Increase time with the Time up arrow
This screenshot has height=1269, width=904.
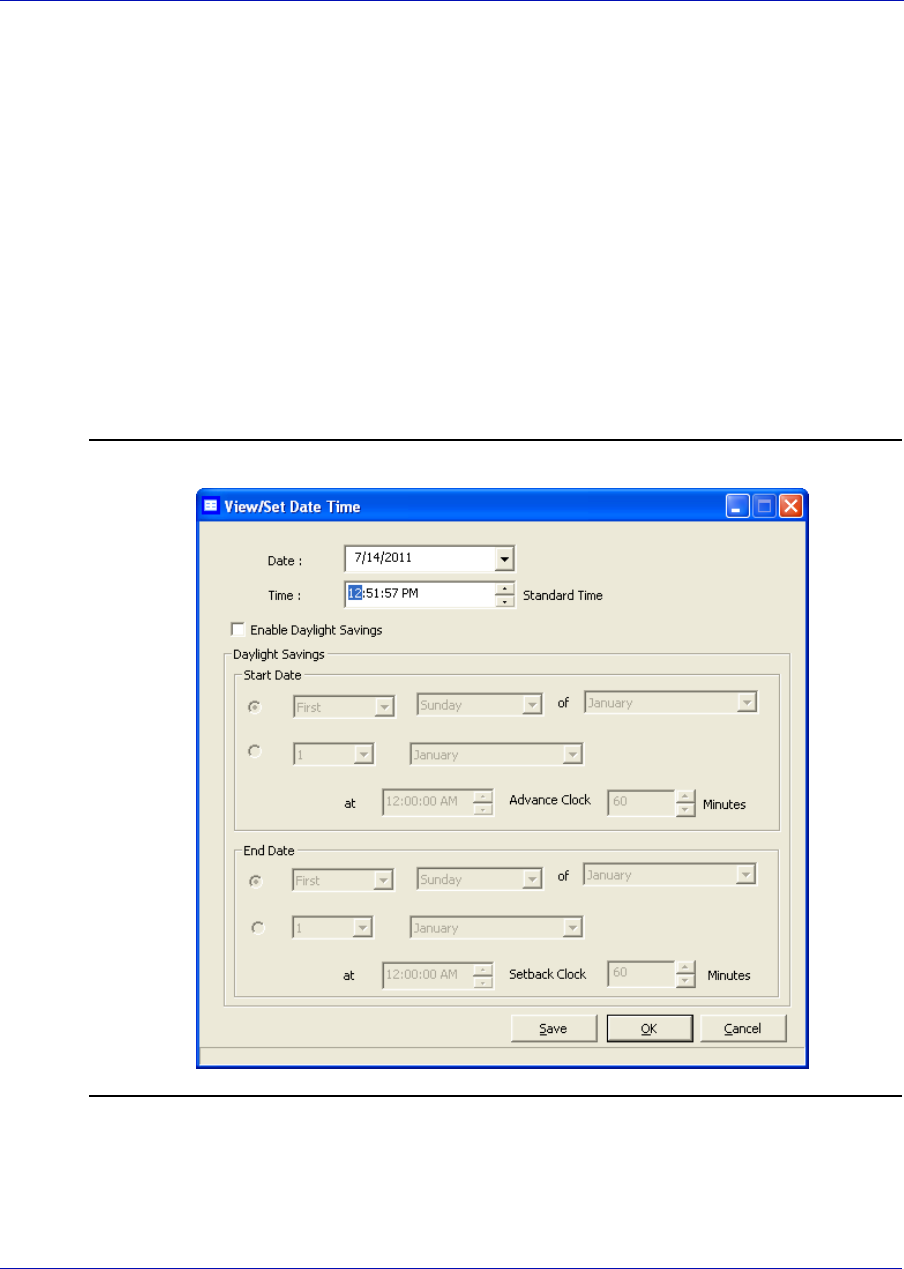505,588
